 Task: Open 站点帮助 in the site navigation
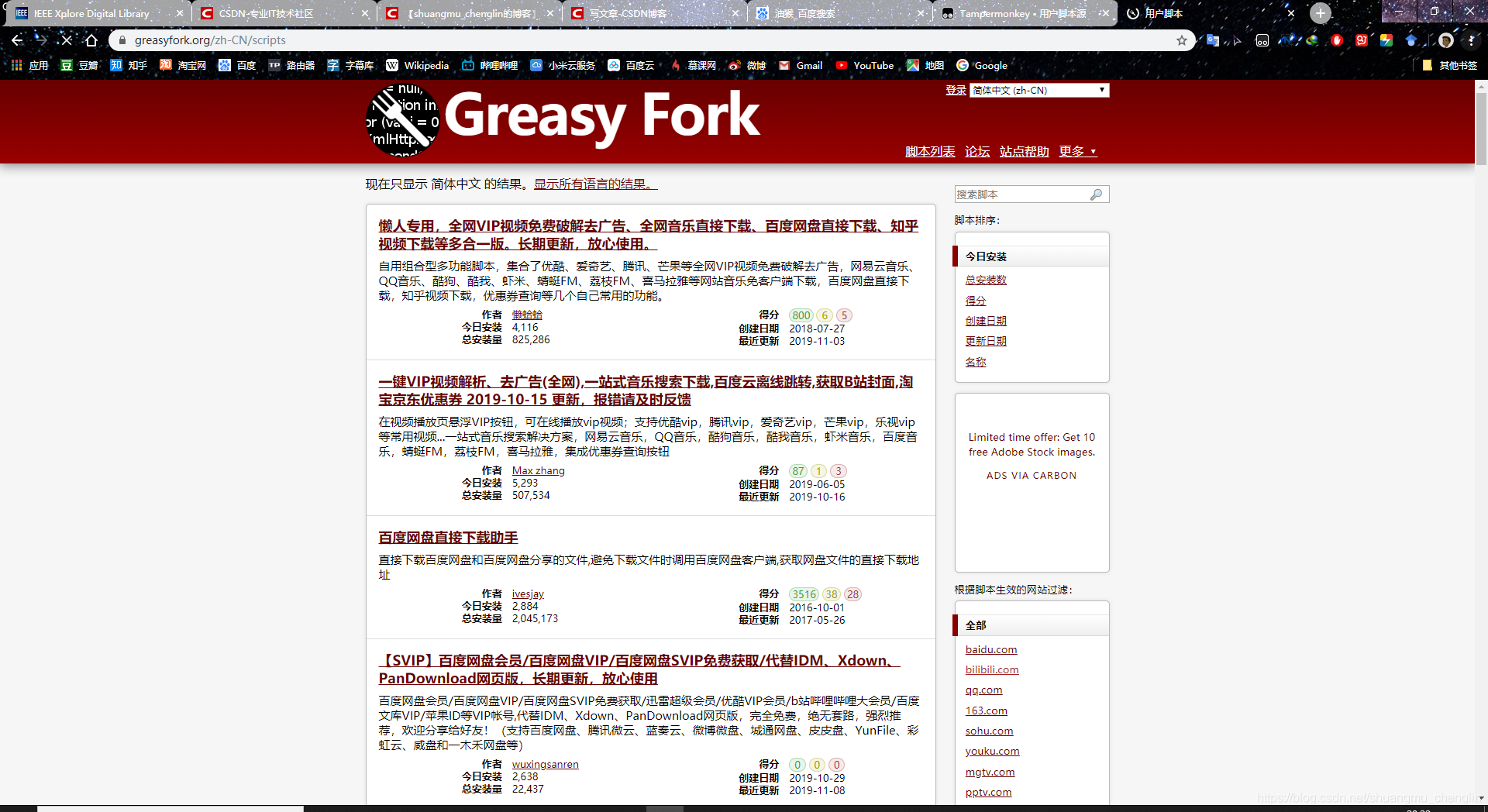click(1024, 152)
